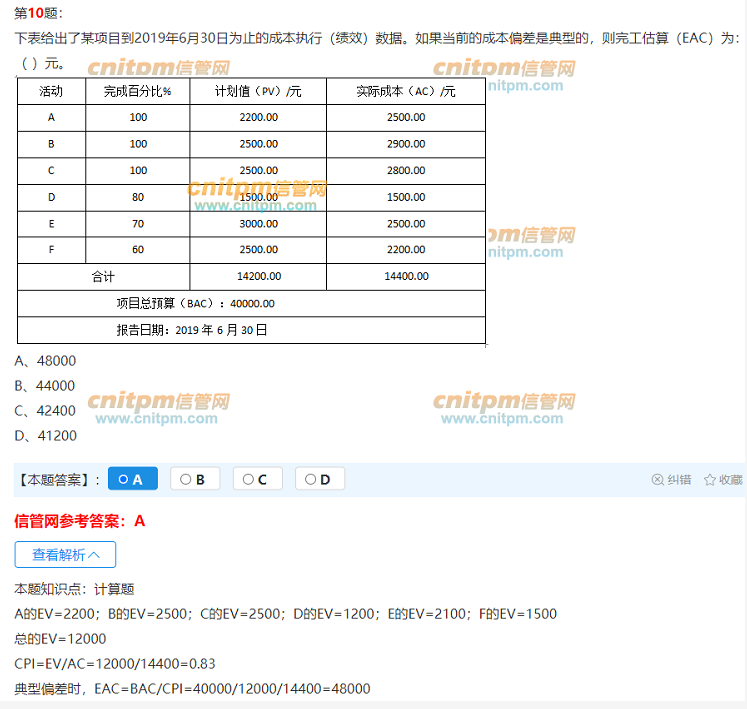Click answer choice text D、41200
The width and height of the screenshot is (747, 709).
(46, 436)
